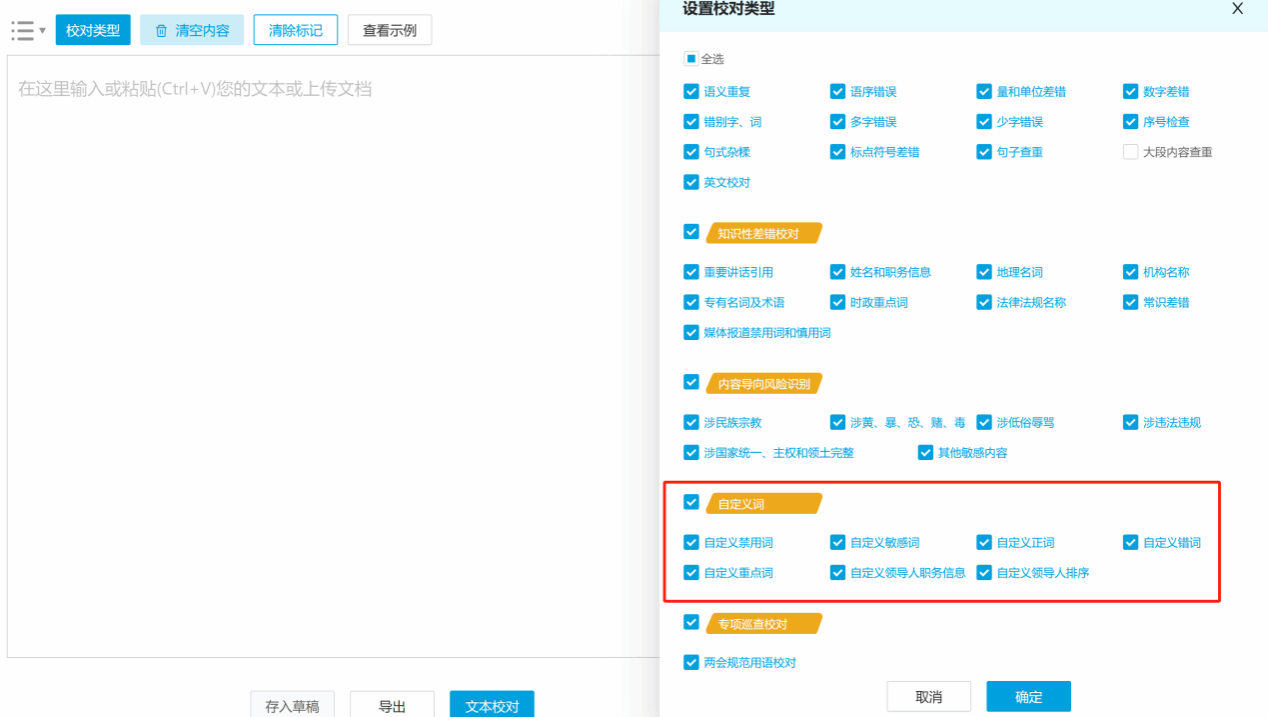
Task: Uncheck 量和单位差错 checkbox
Action: [984, 92]
